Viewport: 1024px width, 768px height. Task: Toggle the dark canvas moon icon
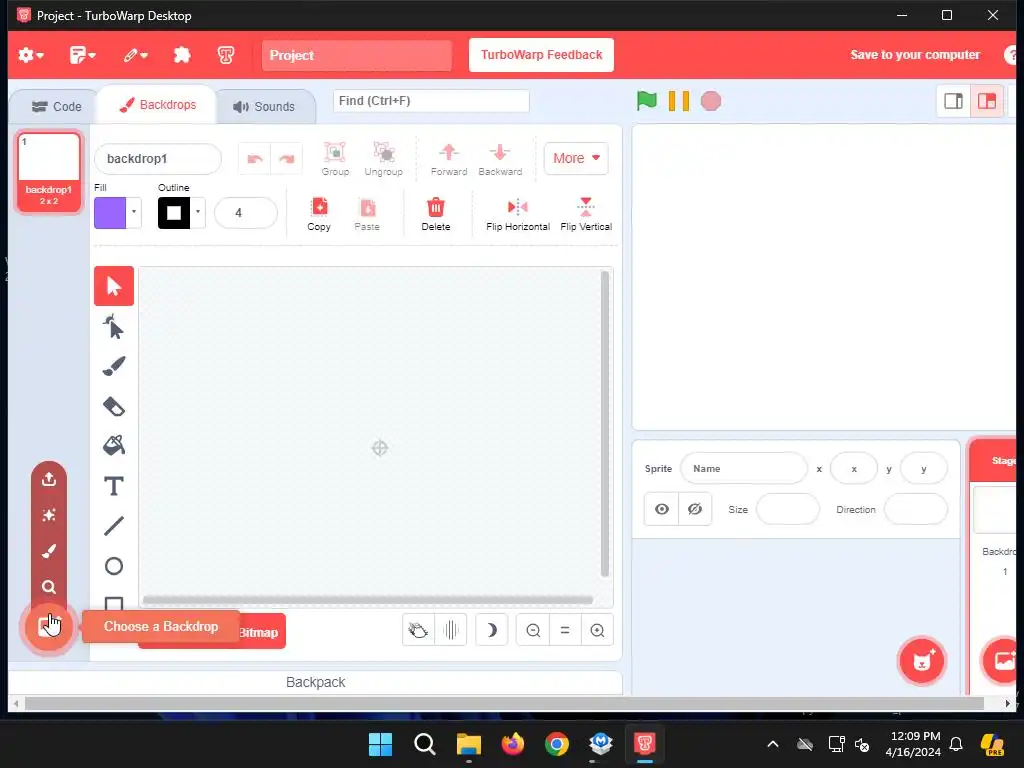pyautogui.click(x=492, y=630)
